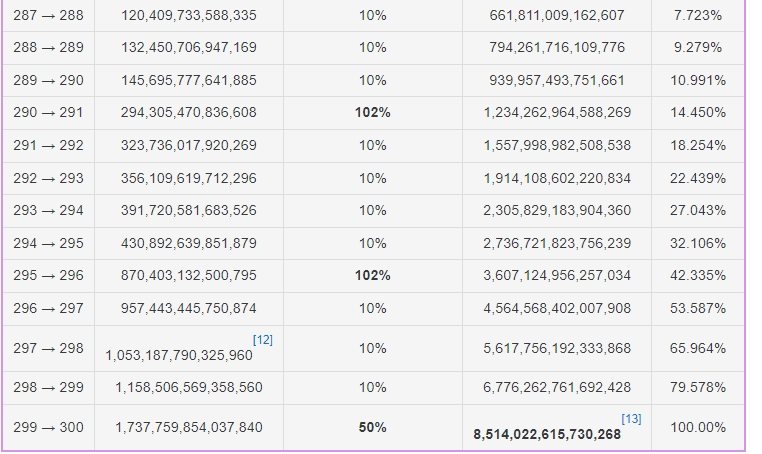Select the 299 → 300 level cell
This screenshot has height=454, width=762.
pos(48,427)
